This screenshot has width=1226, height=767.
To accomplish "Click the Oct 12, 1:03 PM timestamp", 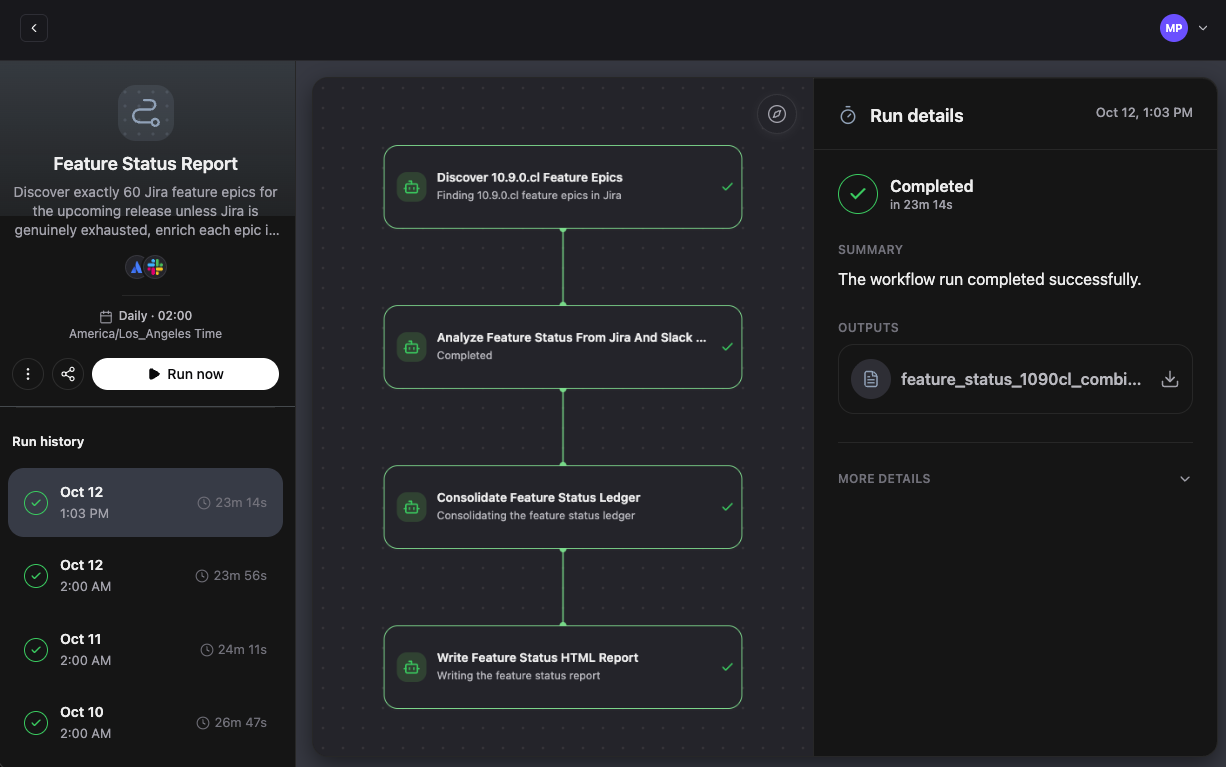I will (1144, 113).
